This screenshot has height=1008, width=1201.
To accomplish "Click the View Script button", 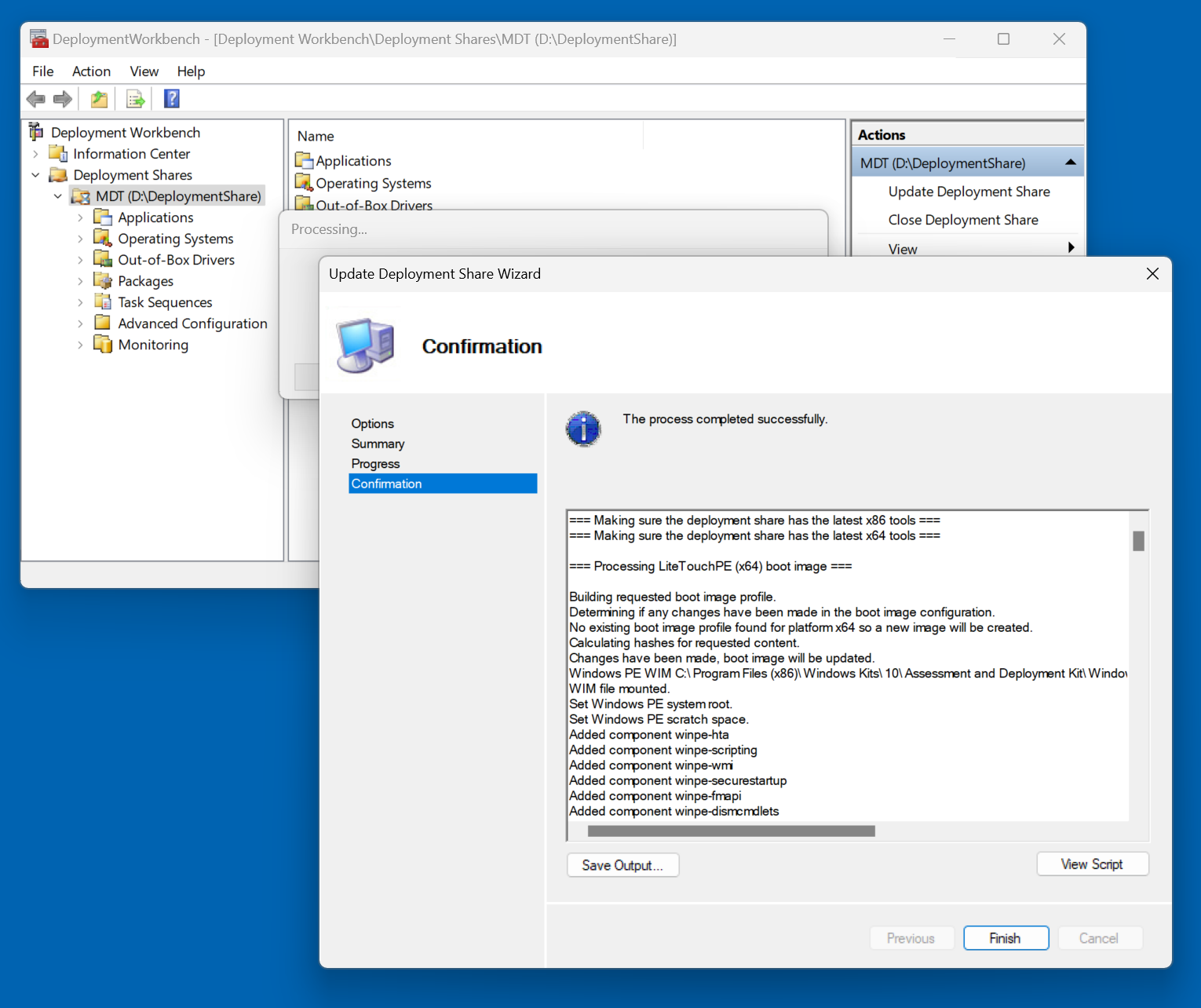I will point(1092,864).
